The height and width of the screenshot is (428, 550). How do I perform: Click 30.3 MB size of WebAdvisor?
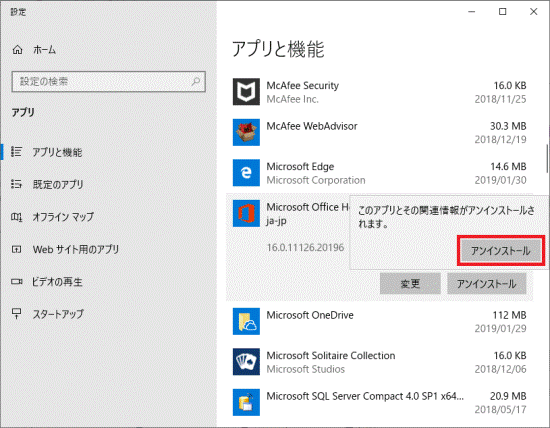point(508,126)
